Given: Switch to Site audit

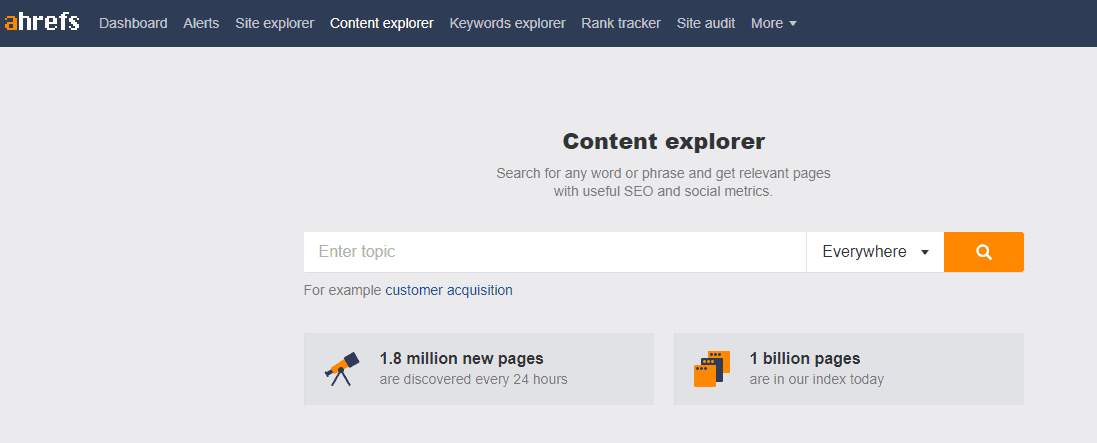Looking at the screenshot, I should [706, 23].
